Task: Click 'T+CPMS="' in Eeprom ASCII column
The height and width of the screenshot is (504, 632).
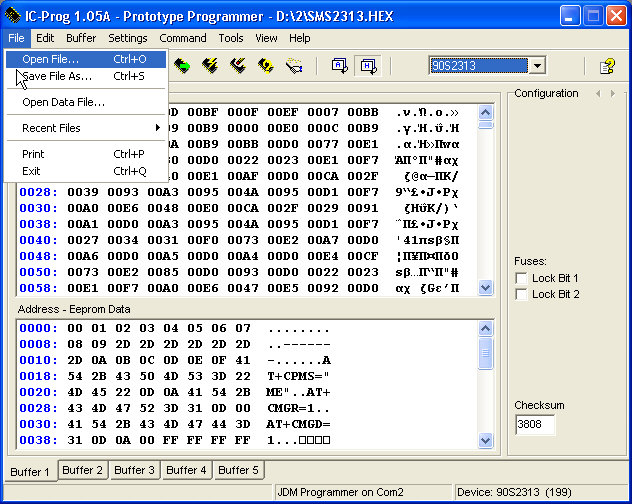Action: click(x=298, y=376)
